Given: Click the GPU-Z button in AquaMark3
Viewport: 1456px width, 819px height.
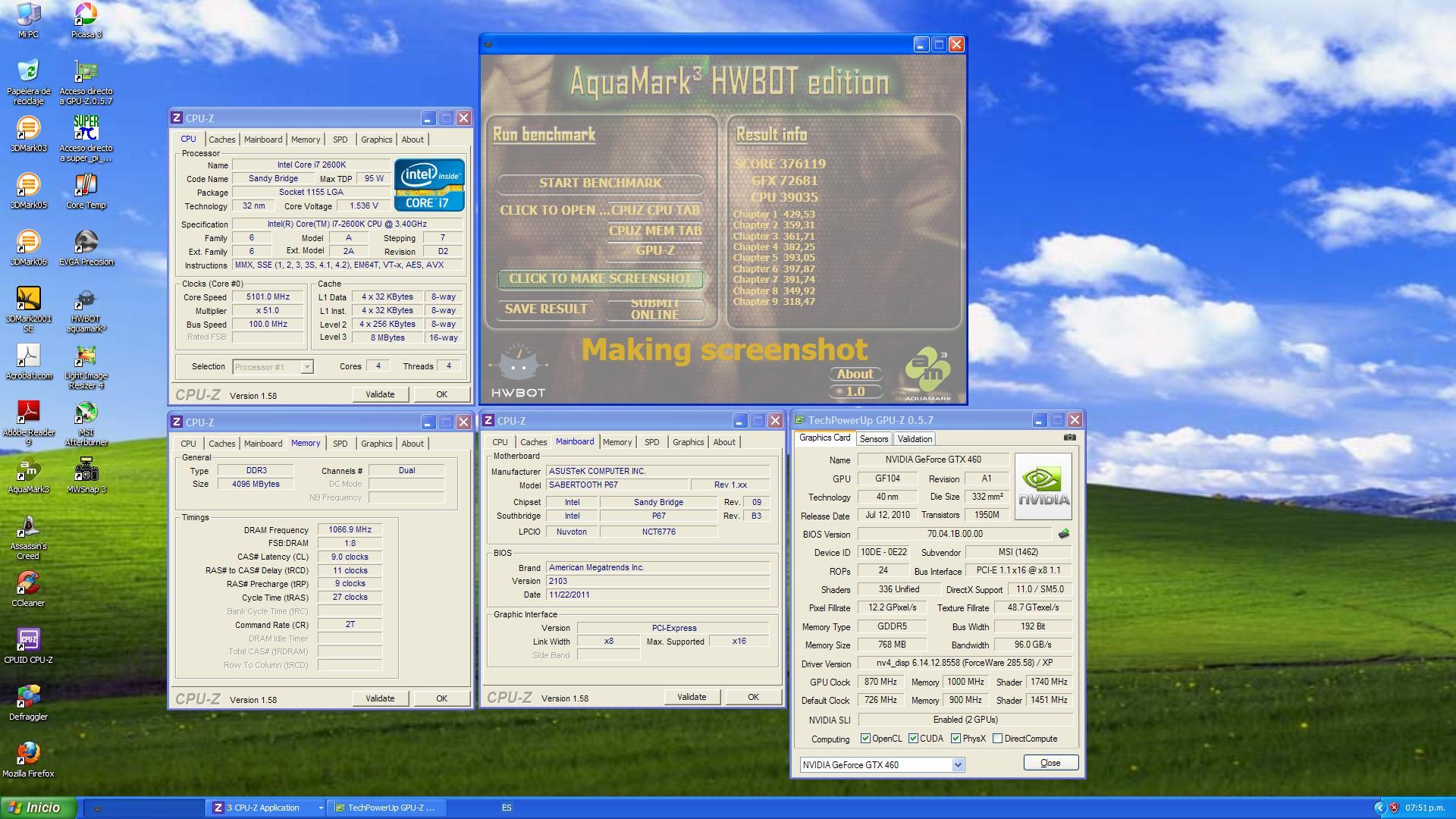Looking at the screenshot, I should [655, 251].
